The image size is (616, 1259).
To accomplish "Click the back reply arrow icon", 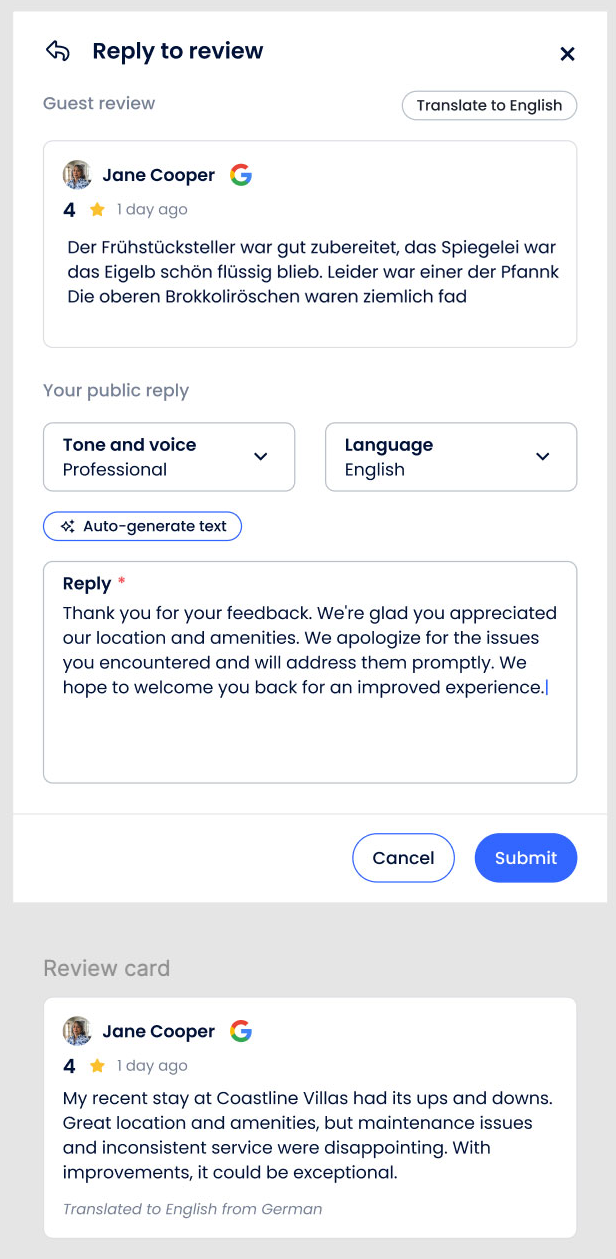I will 58,52.
